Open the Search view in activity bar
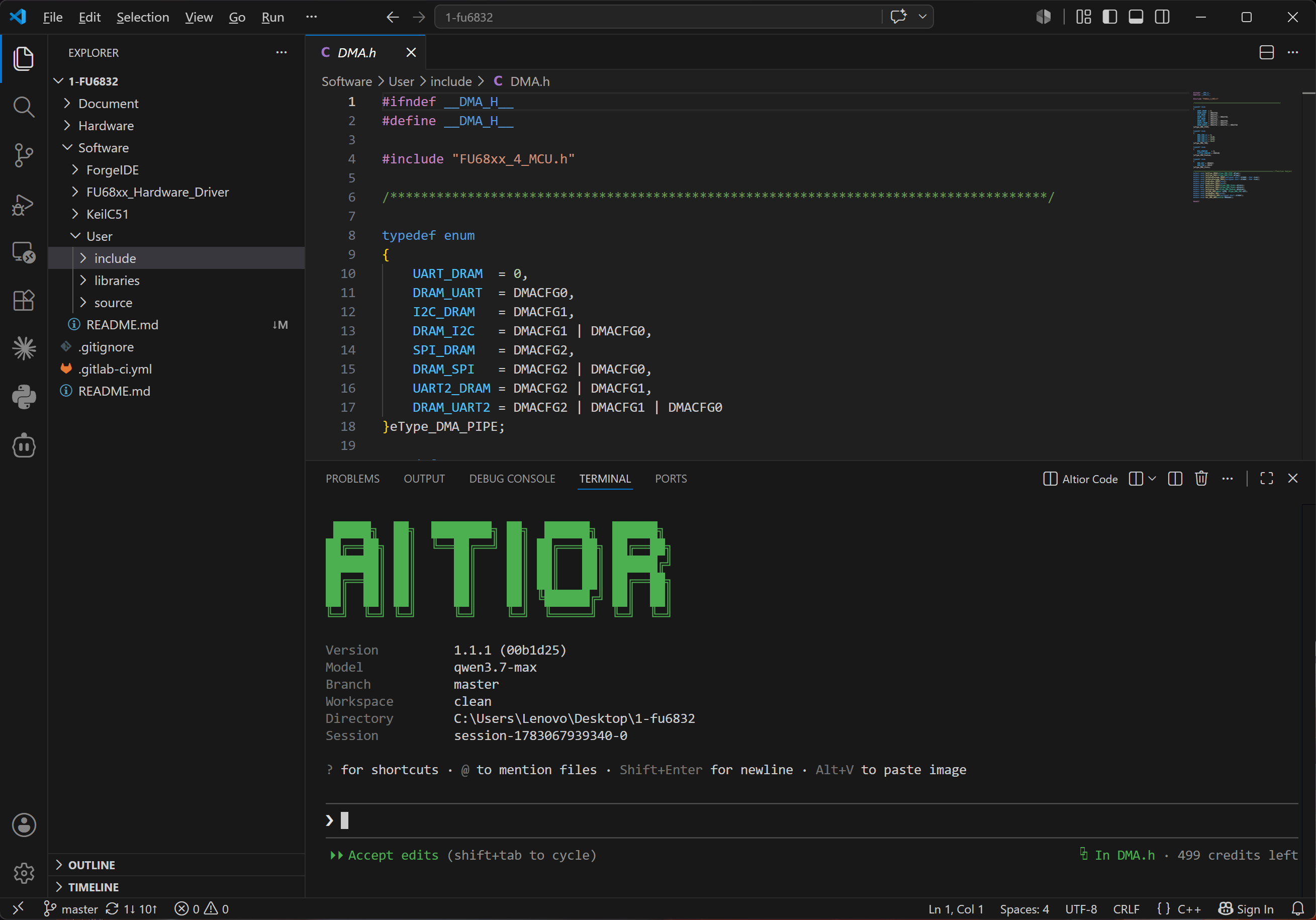 point(24,107)
